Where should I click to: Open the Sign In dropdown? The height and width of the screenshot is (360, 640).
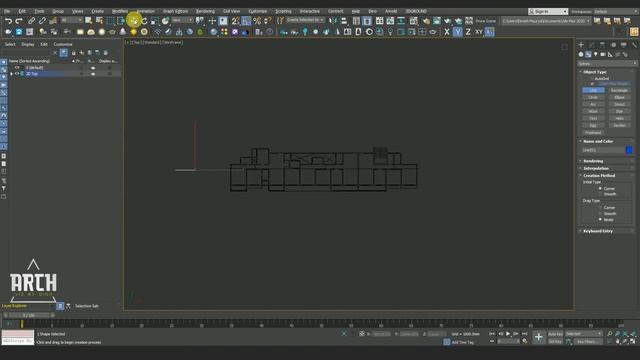548,11
